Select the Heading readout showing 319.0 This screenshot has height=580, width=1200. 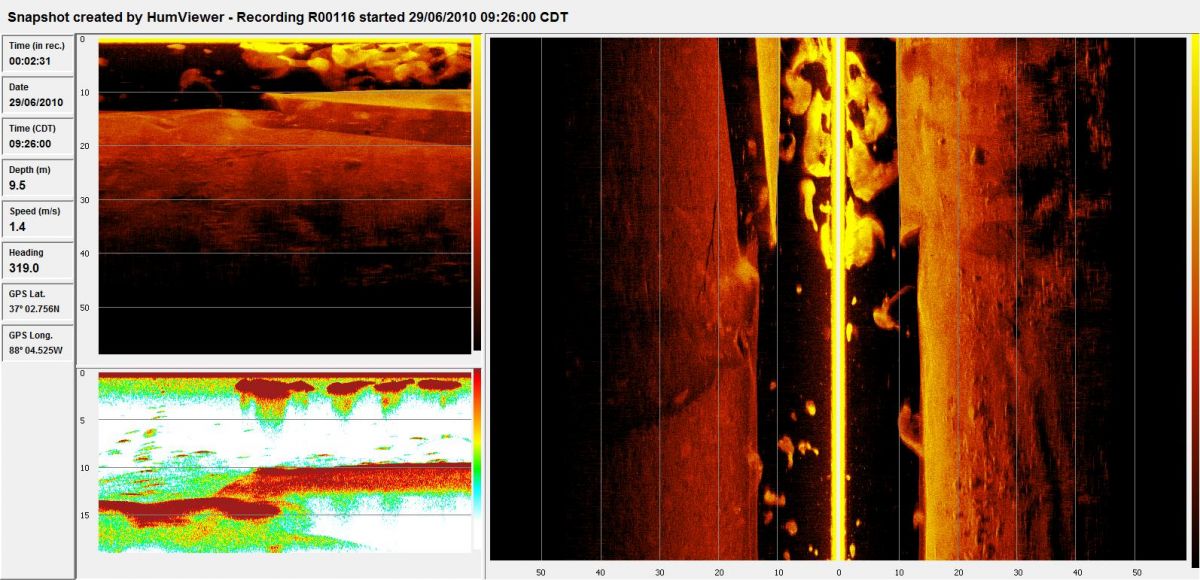[x=38, y=261]
